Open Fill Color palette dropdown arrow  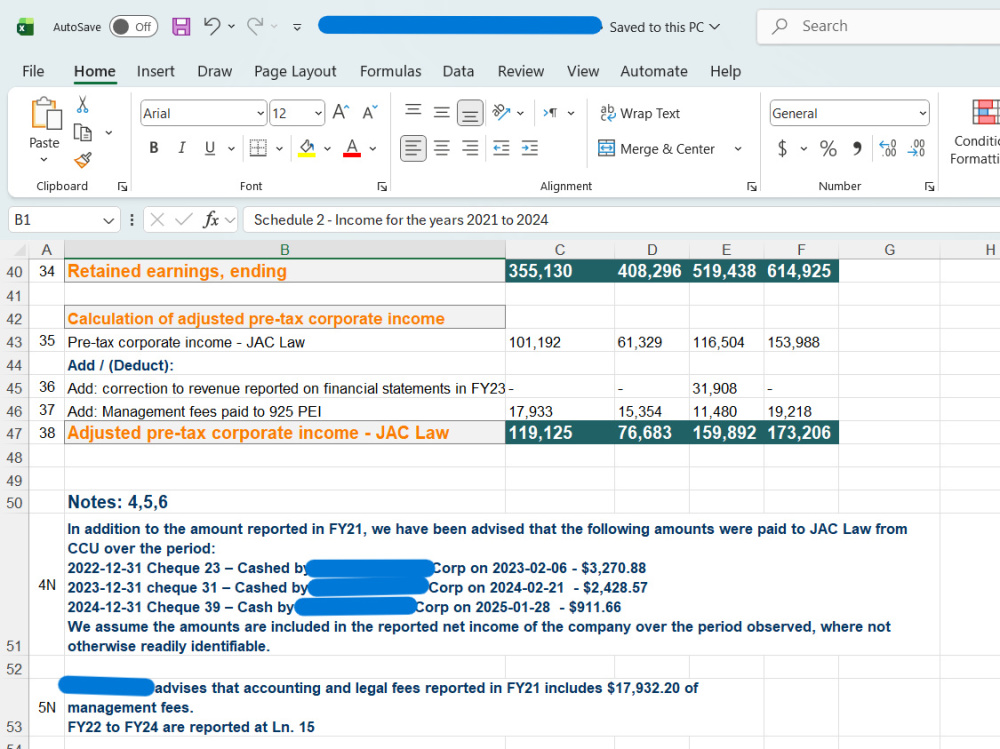pos(327,149)
